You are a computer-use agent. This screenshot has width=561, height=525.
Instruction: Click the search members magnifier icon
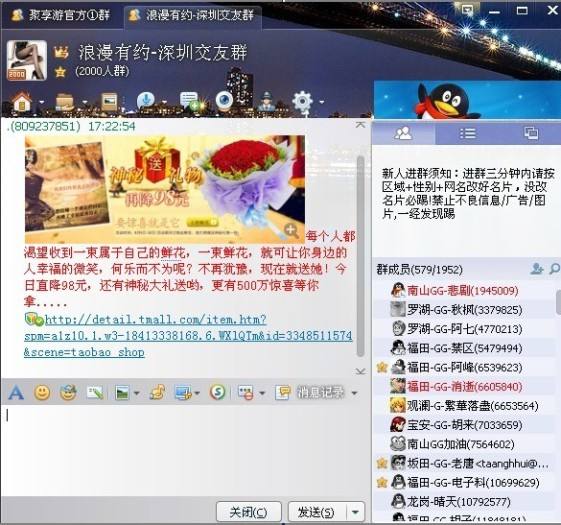554,269
